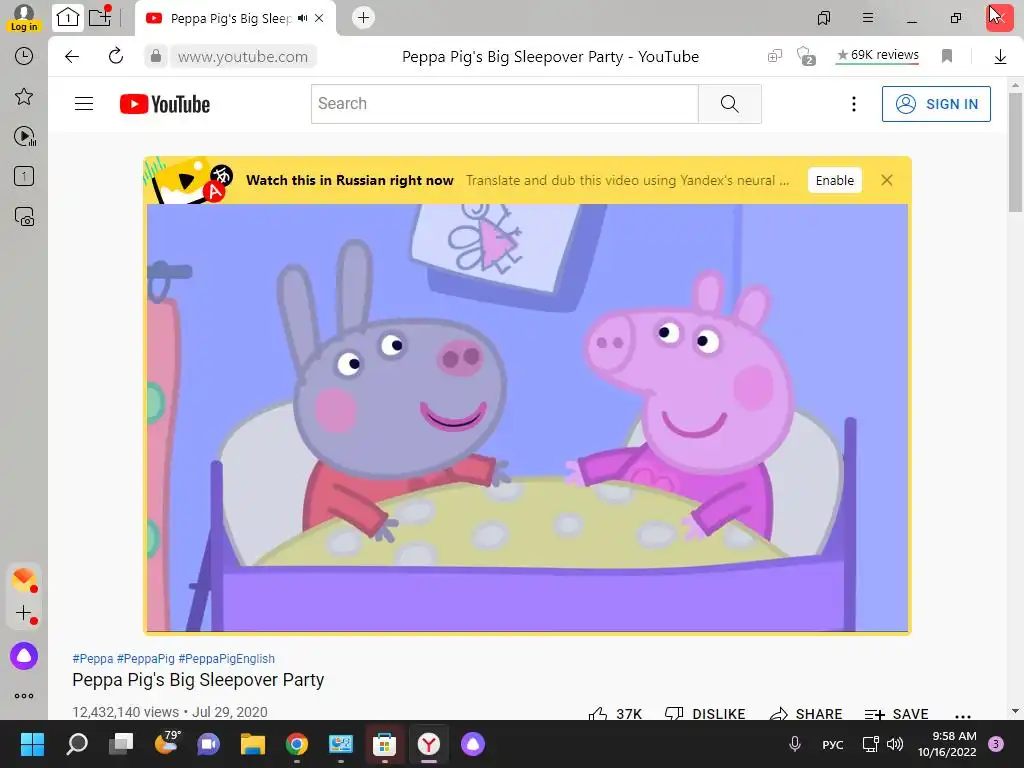Open the Teams Chat taskbar icon
Viewport: 1024px width, 768px height.
209,744
